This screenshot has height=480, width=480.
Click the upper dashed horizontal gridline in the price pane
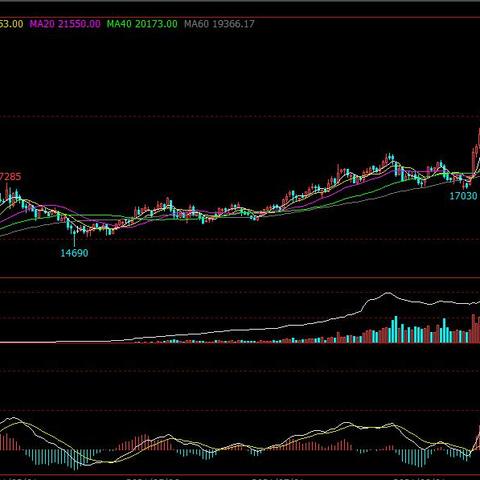[x=240, y=117]
